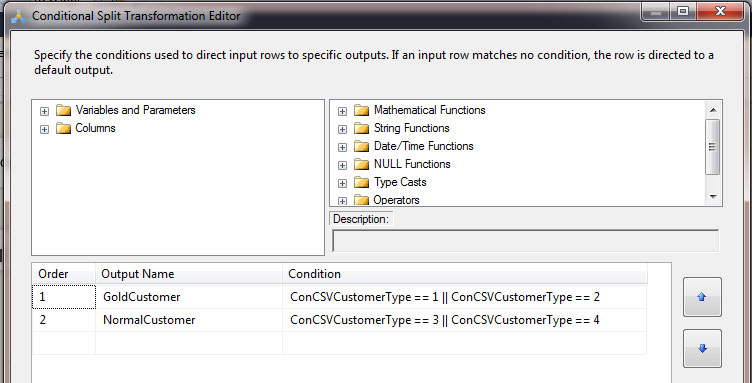
Task: Select the String Functions label
Action: (x=411, y=128)
